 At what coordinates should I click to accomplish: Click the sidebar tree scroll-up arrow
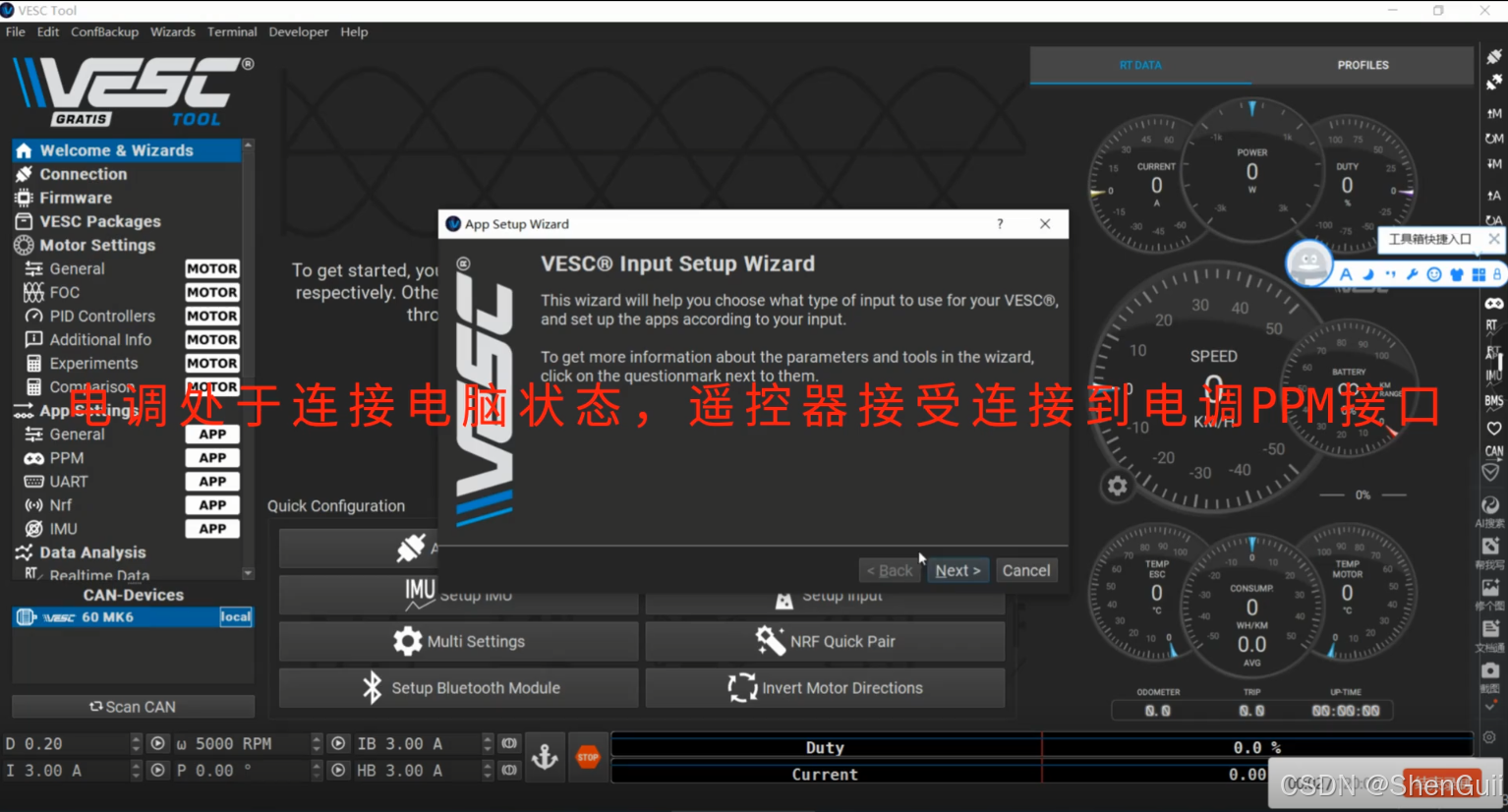pyautogui.click(x=248, y=145)
